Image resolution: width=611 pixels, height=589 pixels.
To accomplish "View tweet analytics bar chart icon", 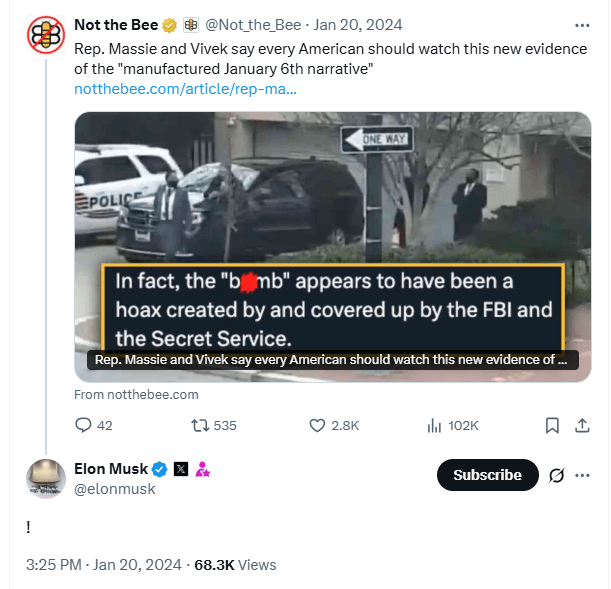I will (434, 425).
